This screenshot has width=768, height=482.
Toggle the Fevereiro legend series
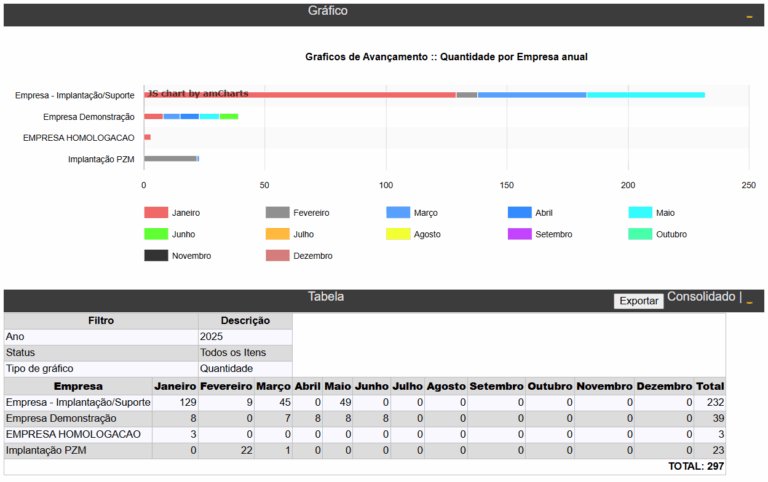(278, 213)
